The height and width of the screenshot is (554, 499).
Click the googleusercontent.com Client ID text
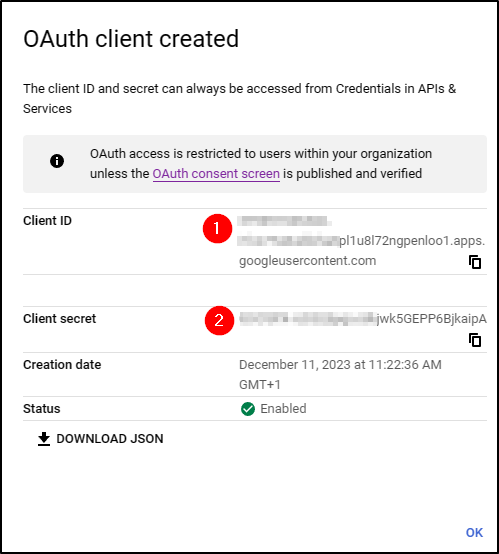click(x=307, y=261)
